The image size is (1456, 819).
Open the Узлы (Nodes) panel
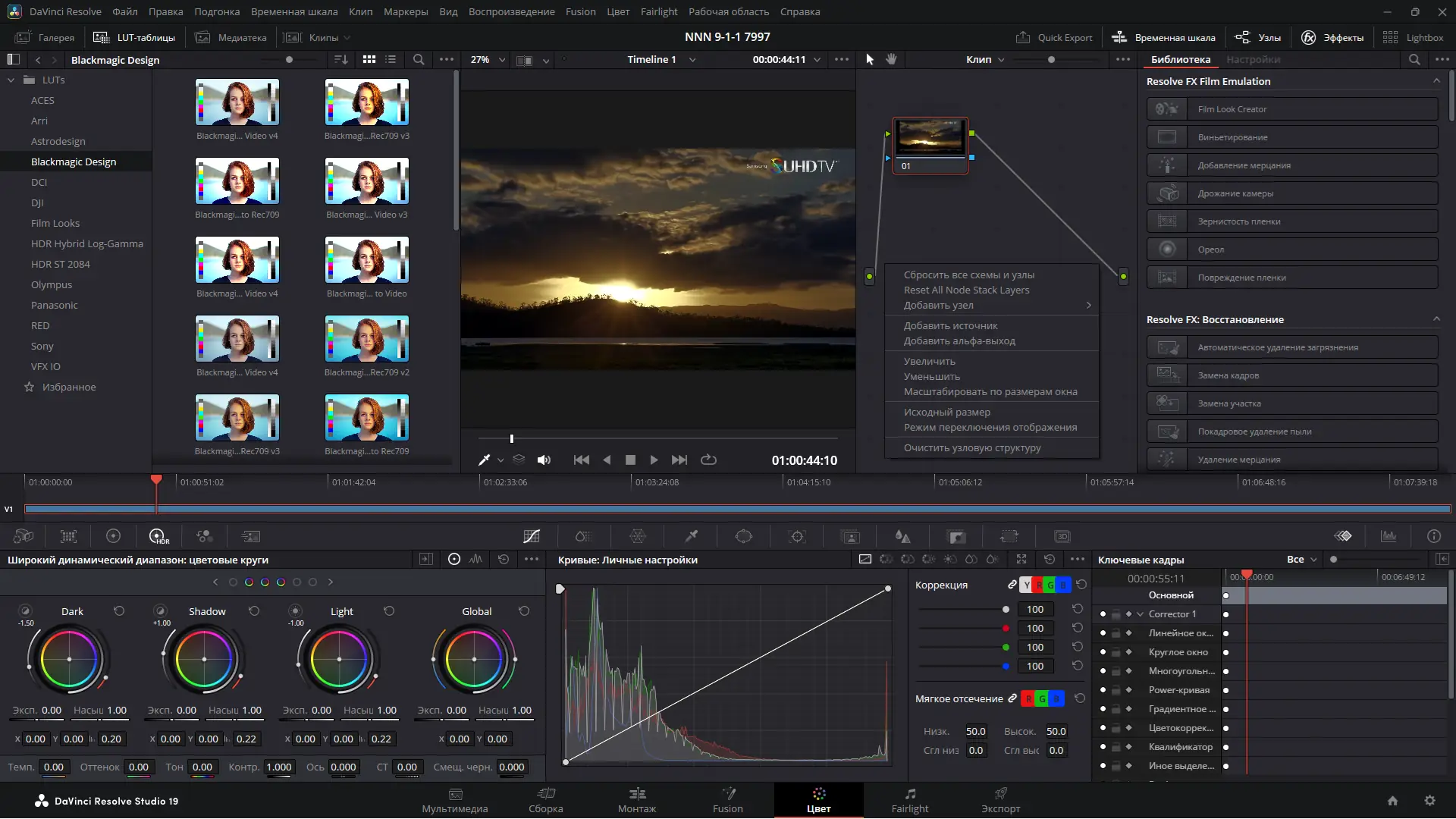coord(1257,37)
